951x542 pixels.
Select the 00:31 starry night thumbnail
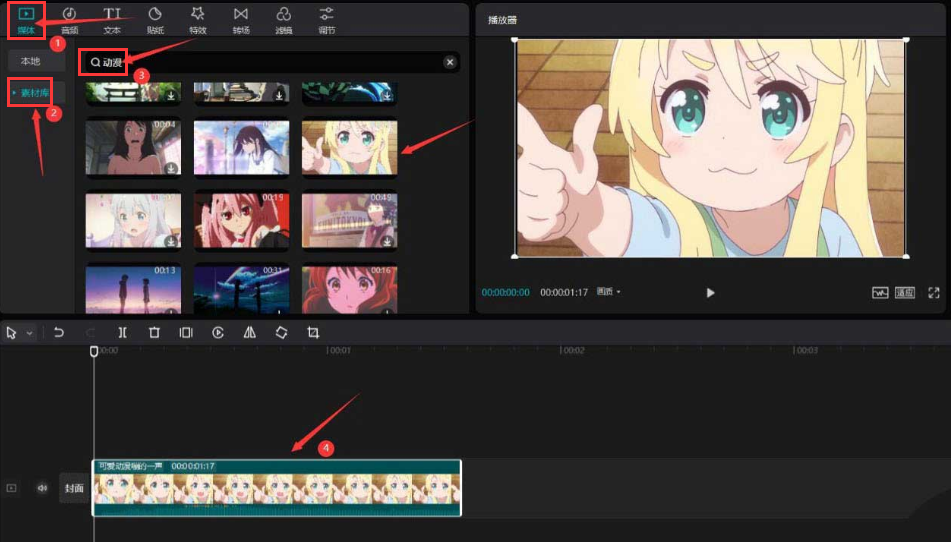tap(241, 289)
